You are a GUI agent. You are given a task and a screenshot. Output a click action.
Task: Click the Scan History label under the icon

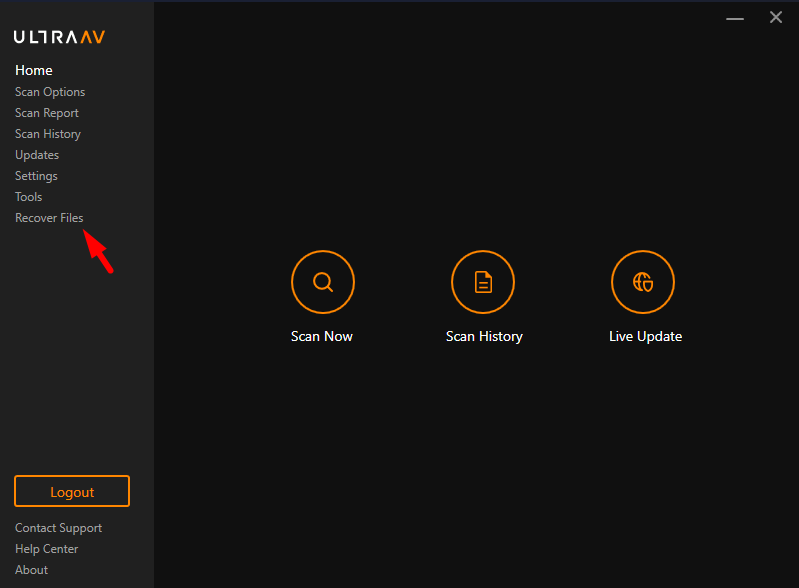coord(484,336)
